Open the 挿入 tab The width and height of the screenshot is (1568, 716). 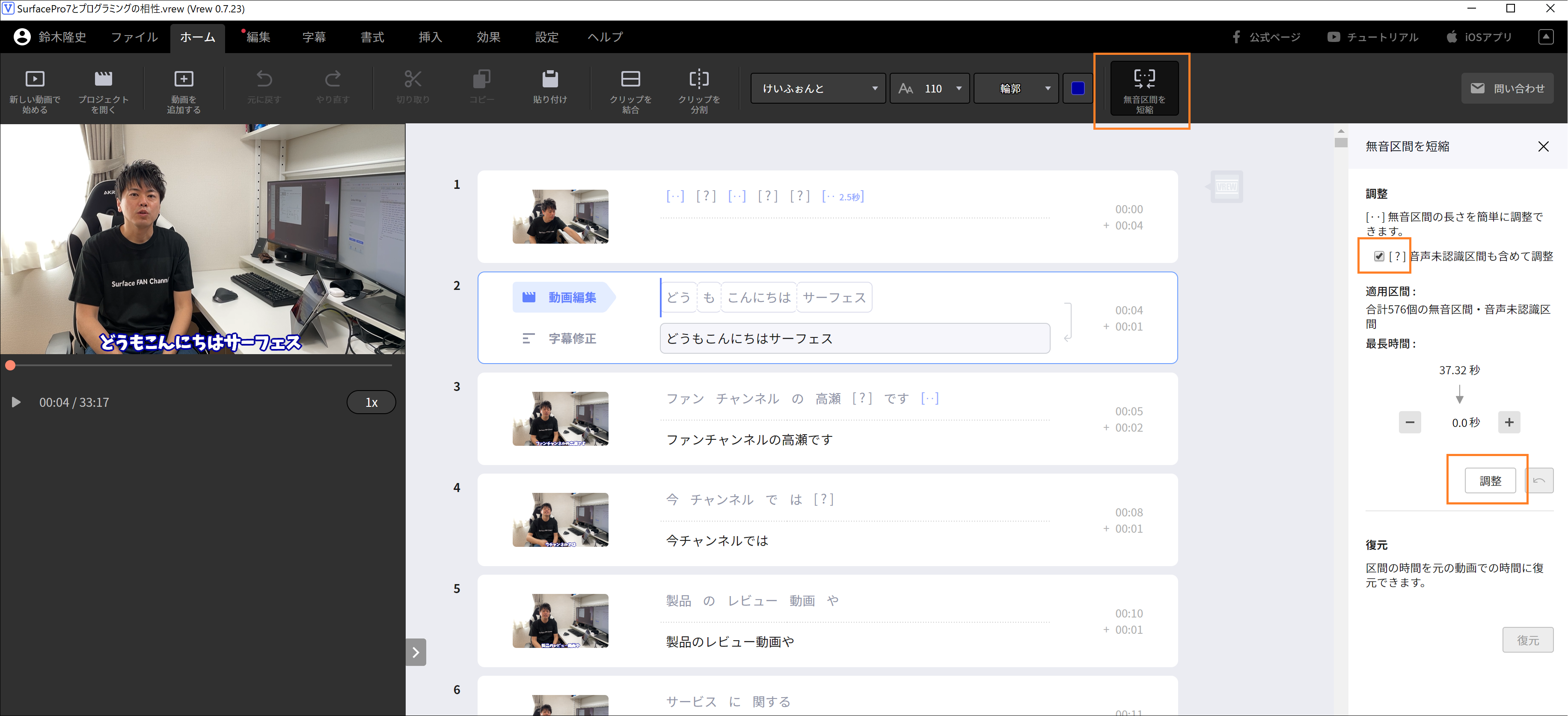tap(431, 37)
